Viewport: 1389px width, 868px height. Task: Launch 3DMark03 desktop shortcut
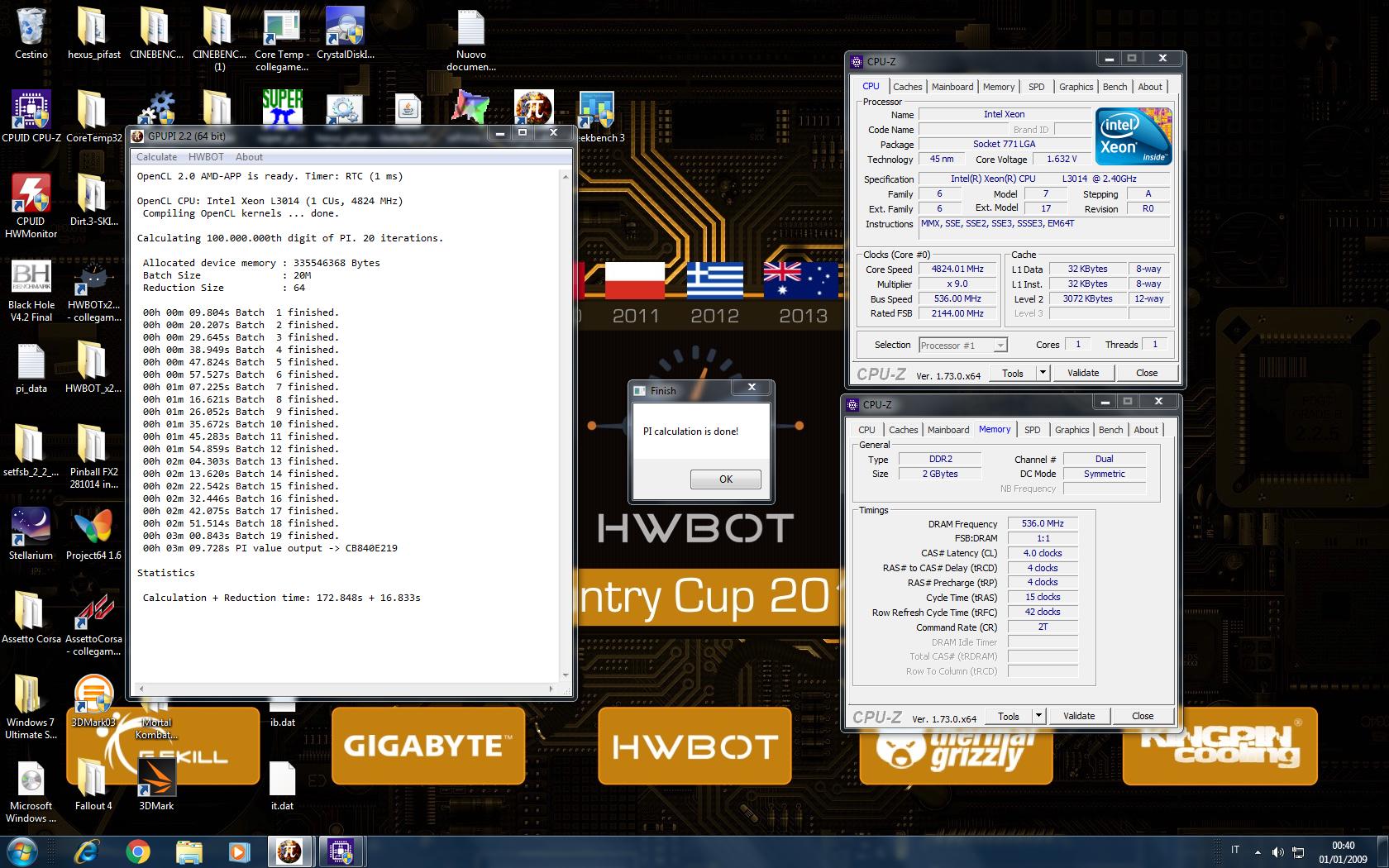click(93, 701)
